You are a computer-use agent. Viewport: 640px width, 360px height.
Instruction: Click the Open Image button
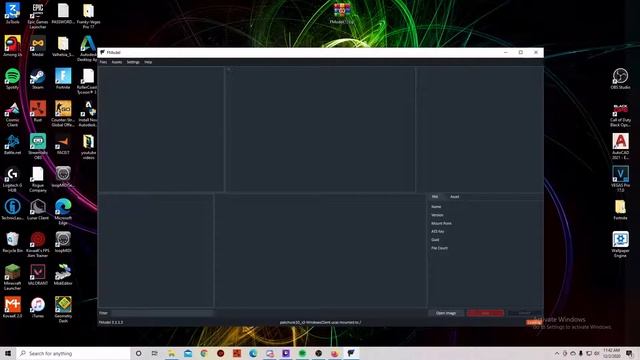(x=446, y=313)
